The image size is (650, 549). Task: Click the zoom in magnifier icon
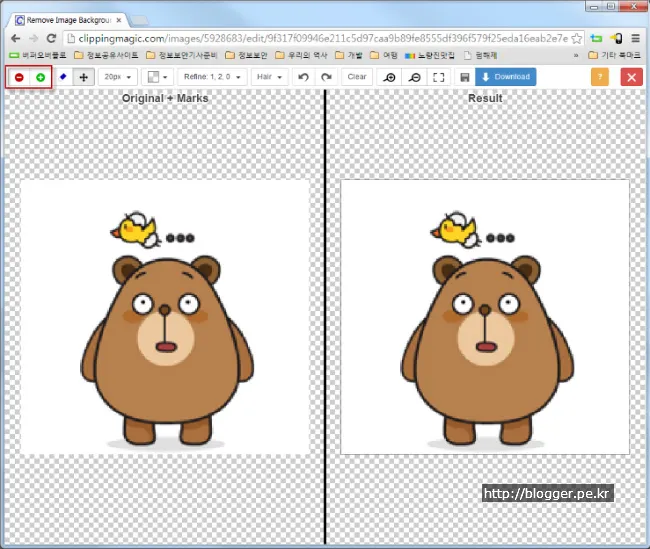pos(390,77)
